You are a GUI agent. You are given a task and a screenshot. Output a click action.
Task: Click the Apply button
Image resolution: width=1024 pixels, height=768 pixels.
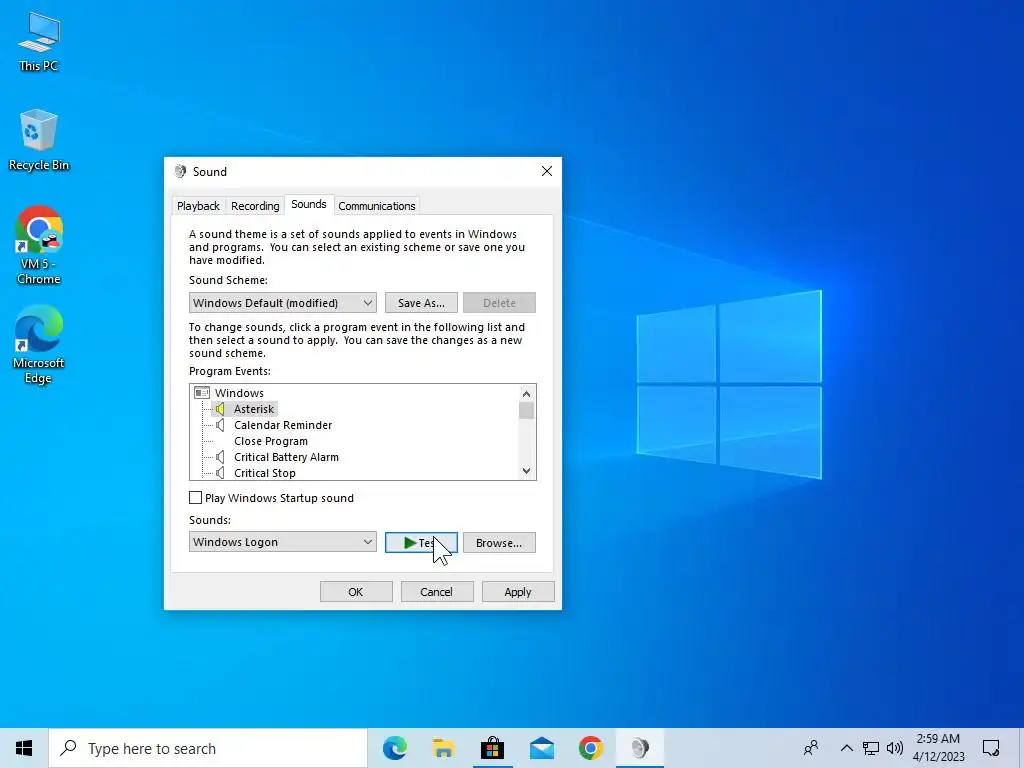click(518, 592)
